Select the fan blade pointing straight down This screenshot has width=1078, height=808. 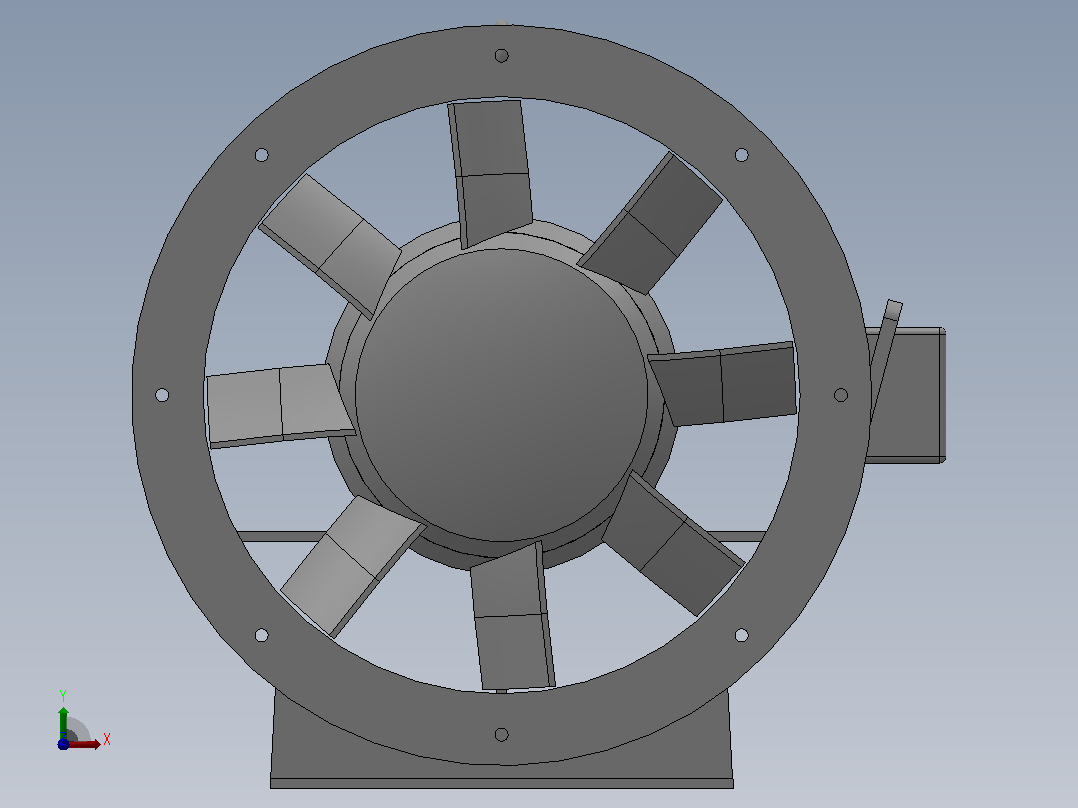click(512, 615)
